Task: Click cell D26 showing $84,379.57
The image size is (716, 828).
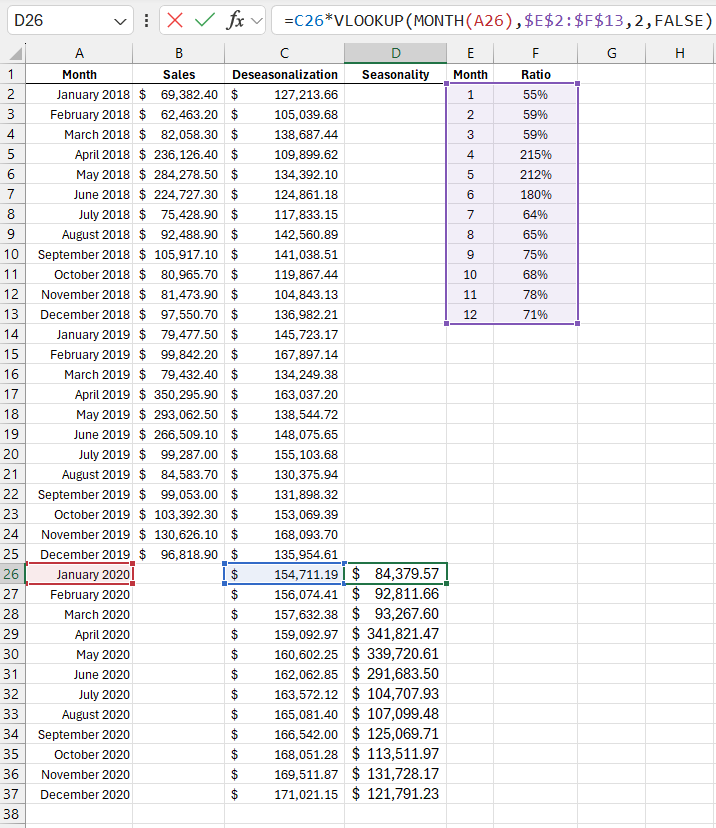Action: pyautogui.click(x=396, y=574)
